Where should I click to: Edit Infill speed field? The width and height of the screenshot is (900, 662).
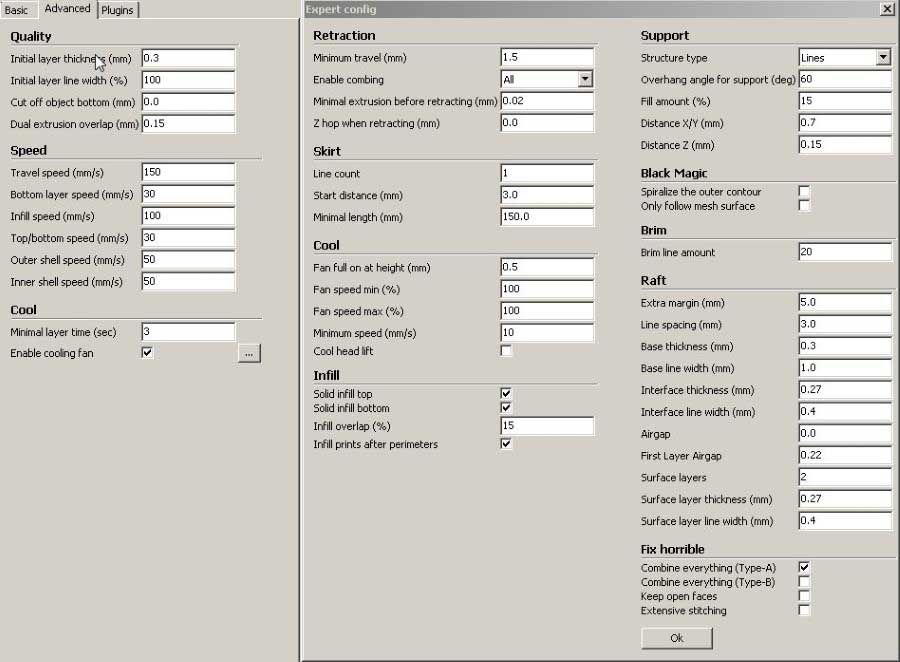click(188, 215)
